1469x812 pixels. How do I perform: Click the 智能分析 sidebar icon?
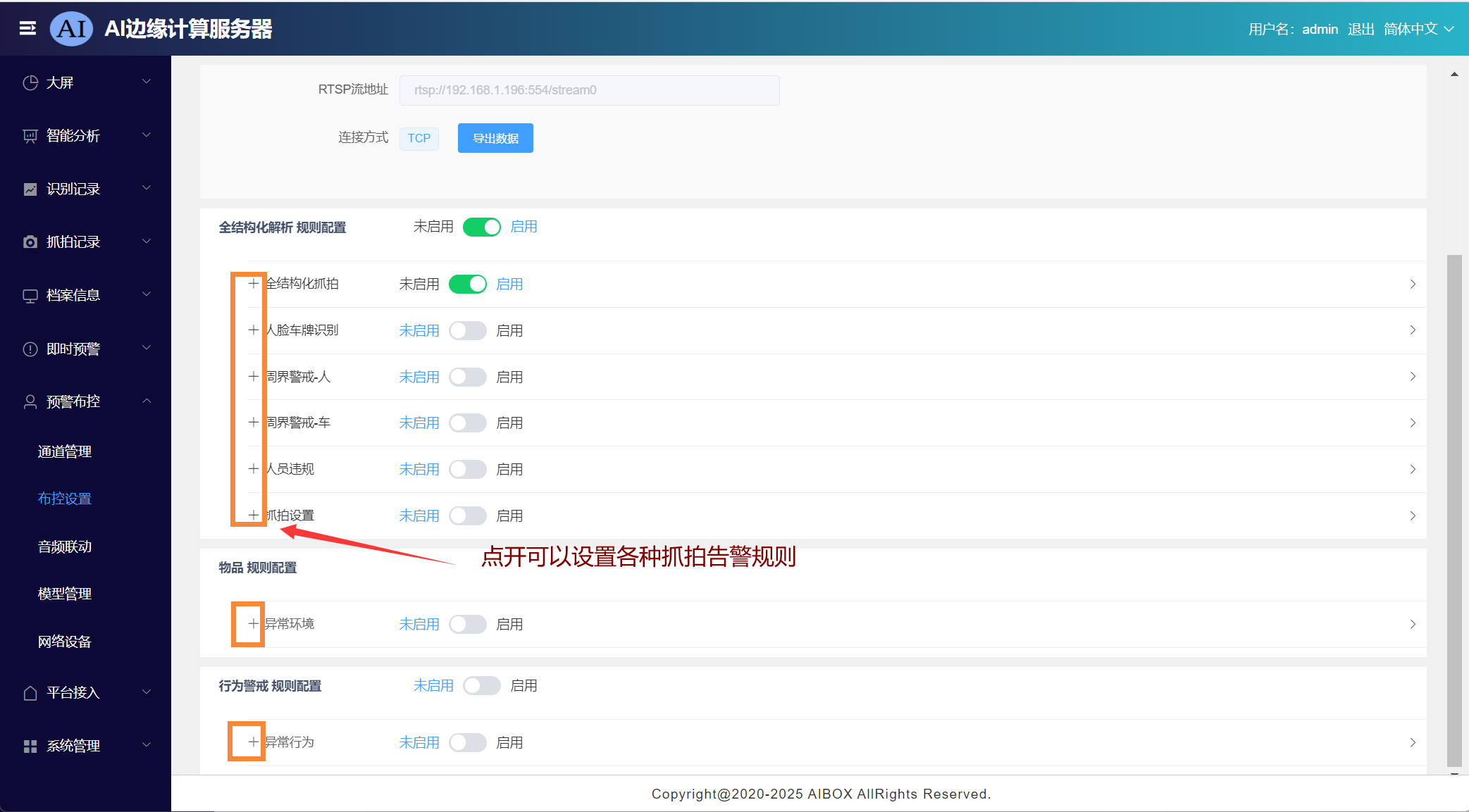30,136
